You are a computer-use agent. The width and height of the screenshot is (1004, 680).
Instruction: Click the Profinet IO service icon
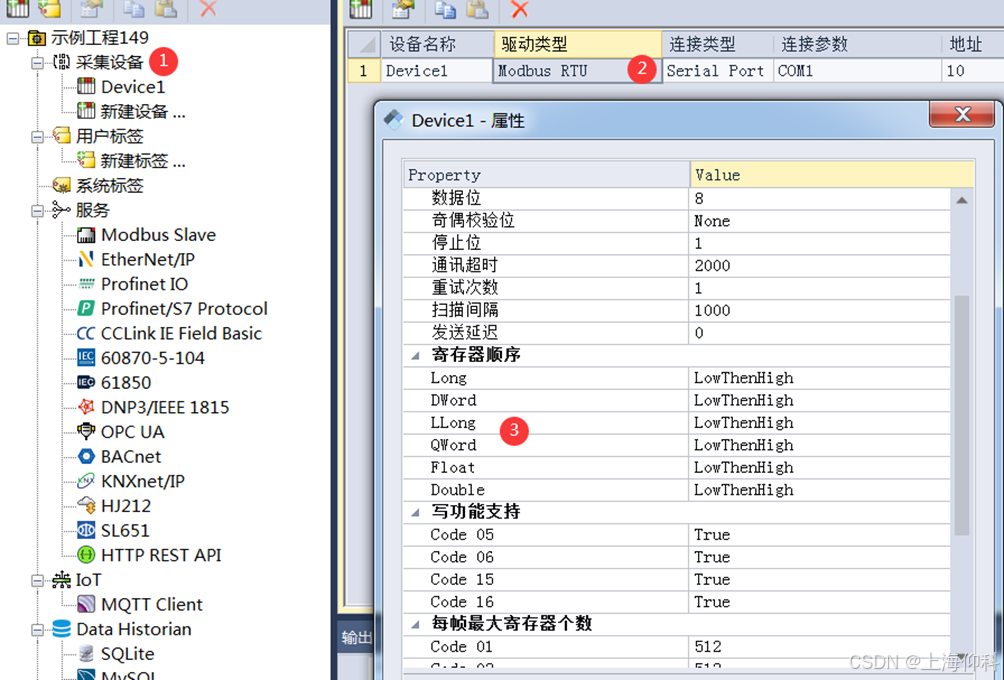86,284
